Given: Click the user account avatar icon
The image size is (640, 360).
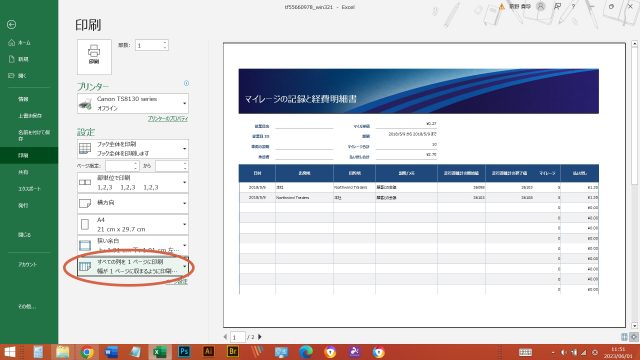Looking at the screenshot, I should pyautogui.click(x=541, y=7).
